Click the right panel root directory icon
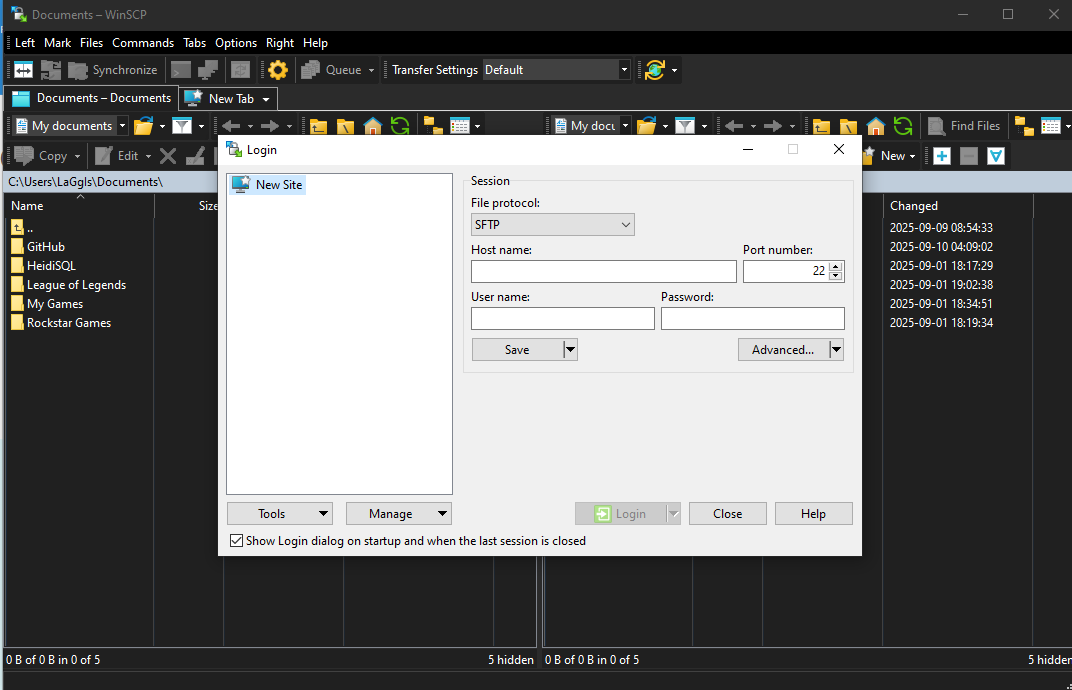Image resolution: width=1072 pixels, height=690 pixels. point(848,126)
